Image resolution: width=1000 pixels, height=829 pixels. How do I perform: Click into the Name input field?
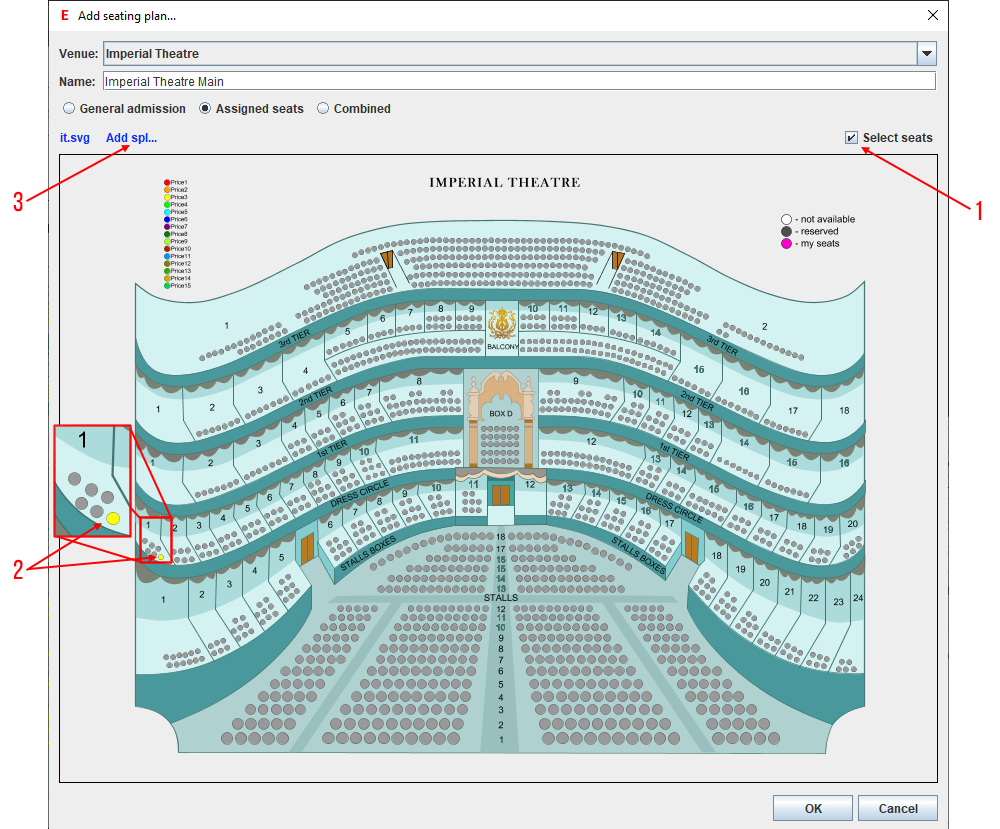pos(520,81)
